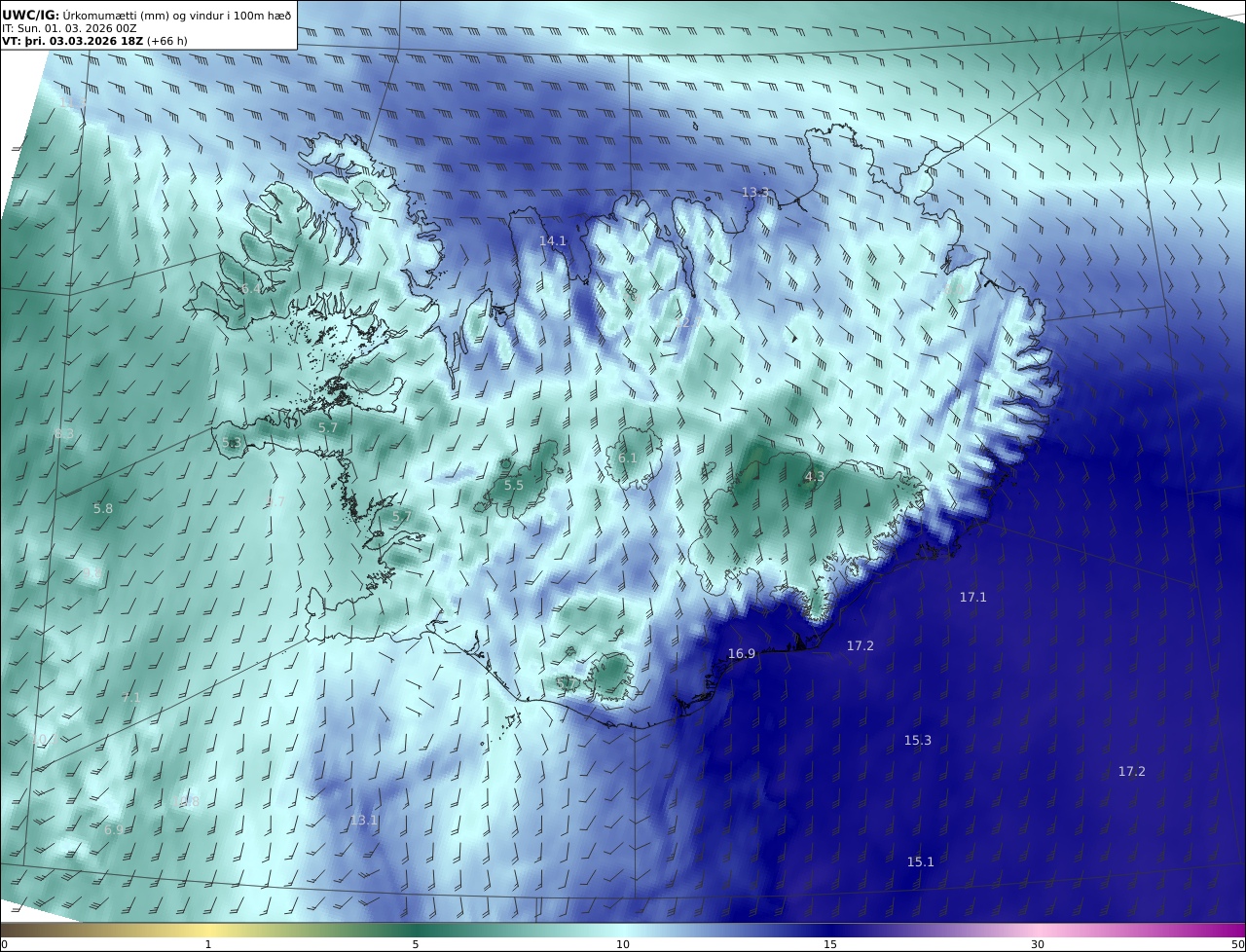This screenshot has height=952, width=1246.
Task: Click the 13.3 value label on the map
Action: [755, 192]
